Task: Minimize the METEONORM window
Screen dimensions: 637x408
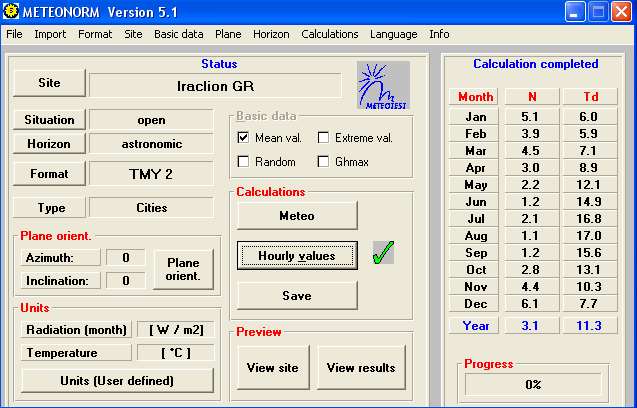Action: (x=575, y=12)
